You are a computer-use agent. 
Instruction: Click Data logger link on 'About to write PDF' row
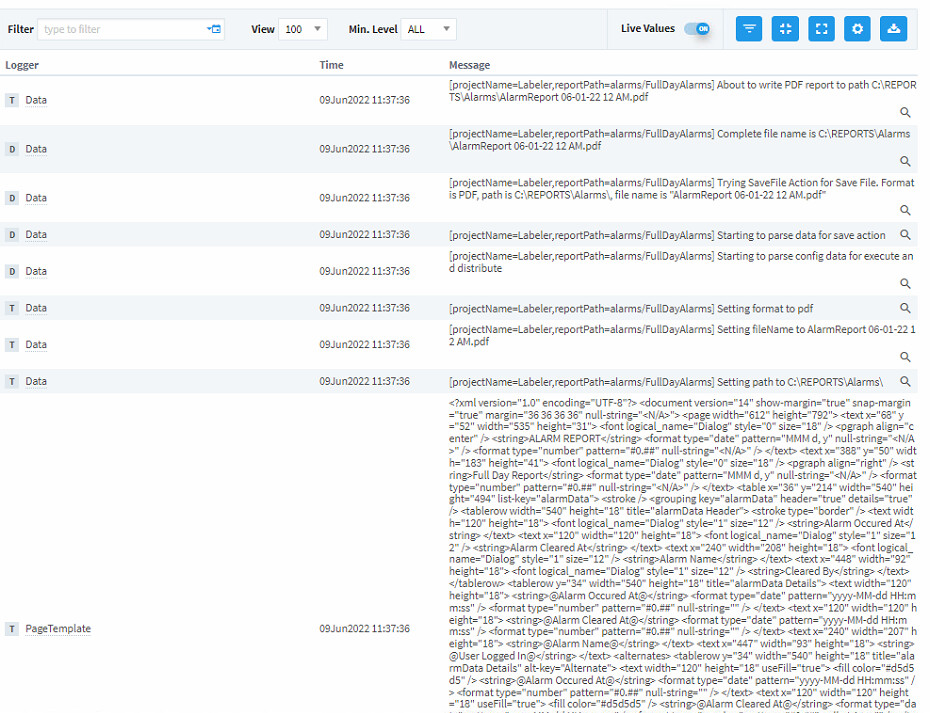tap(36, 100)
